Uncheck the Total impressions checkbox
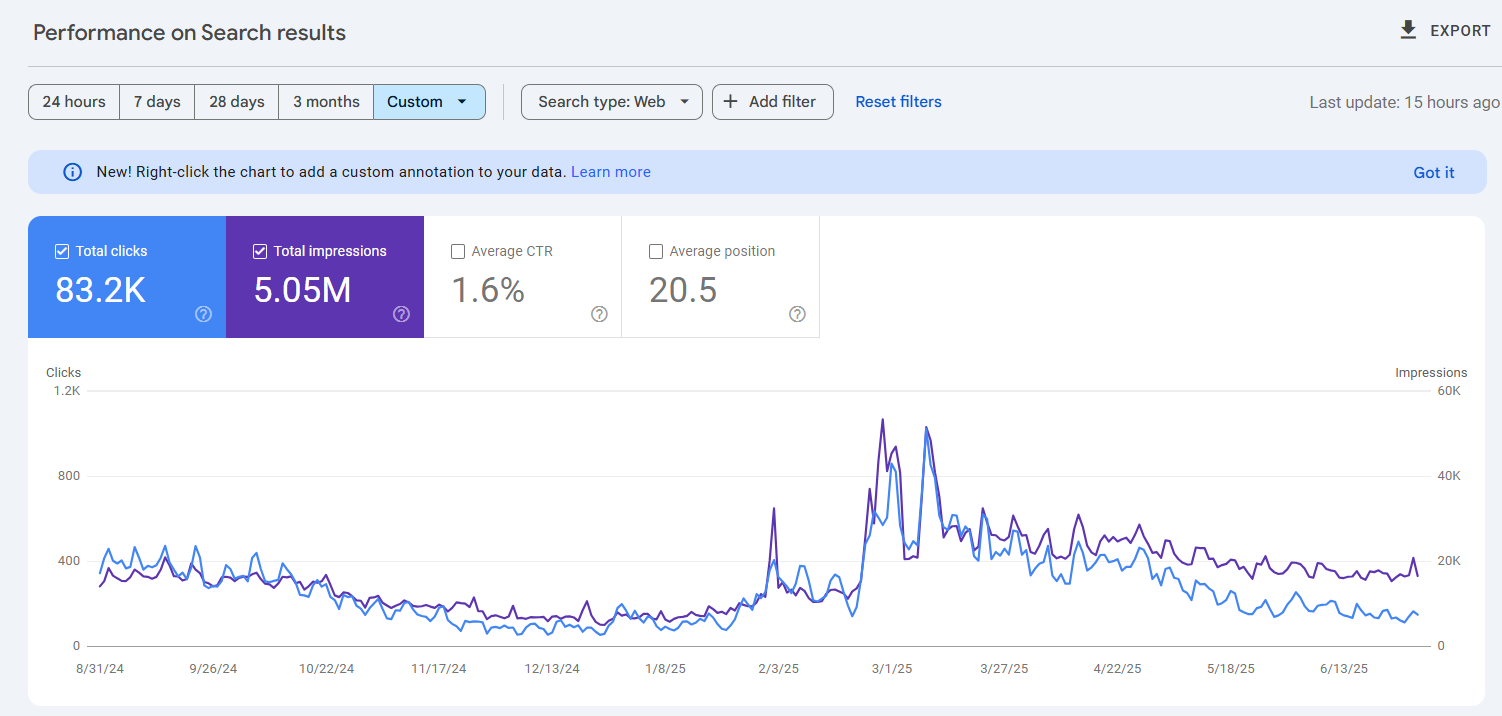This screenshot has height=716, width=1502. click(x=259, y=251)
